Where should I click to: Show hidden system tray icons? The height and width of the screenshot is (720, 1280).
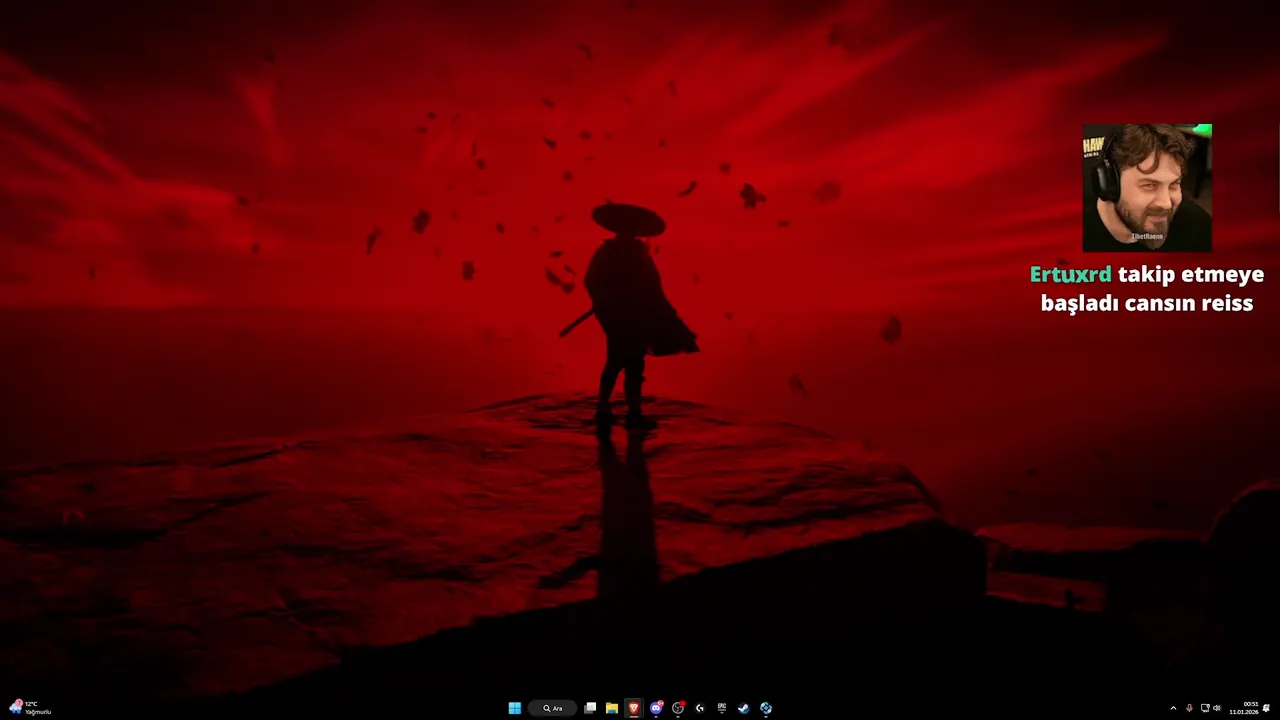point(1173,708)
